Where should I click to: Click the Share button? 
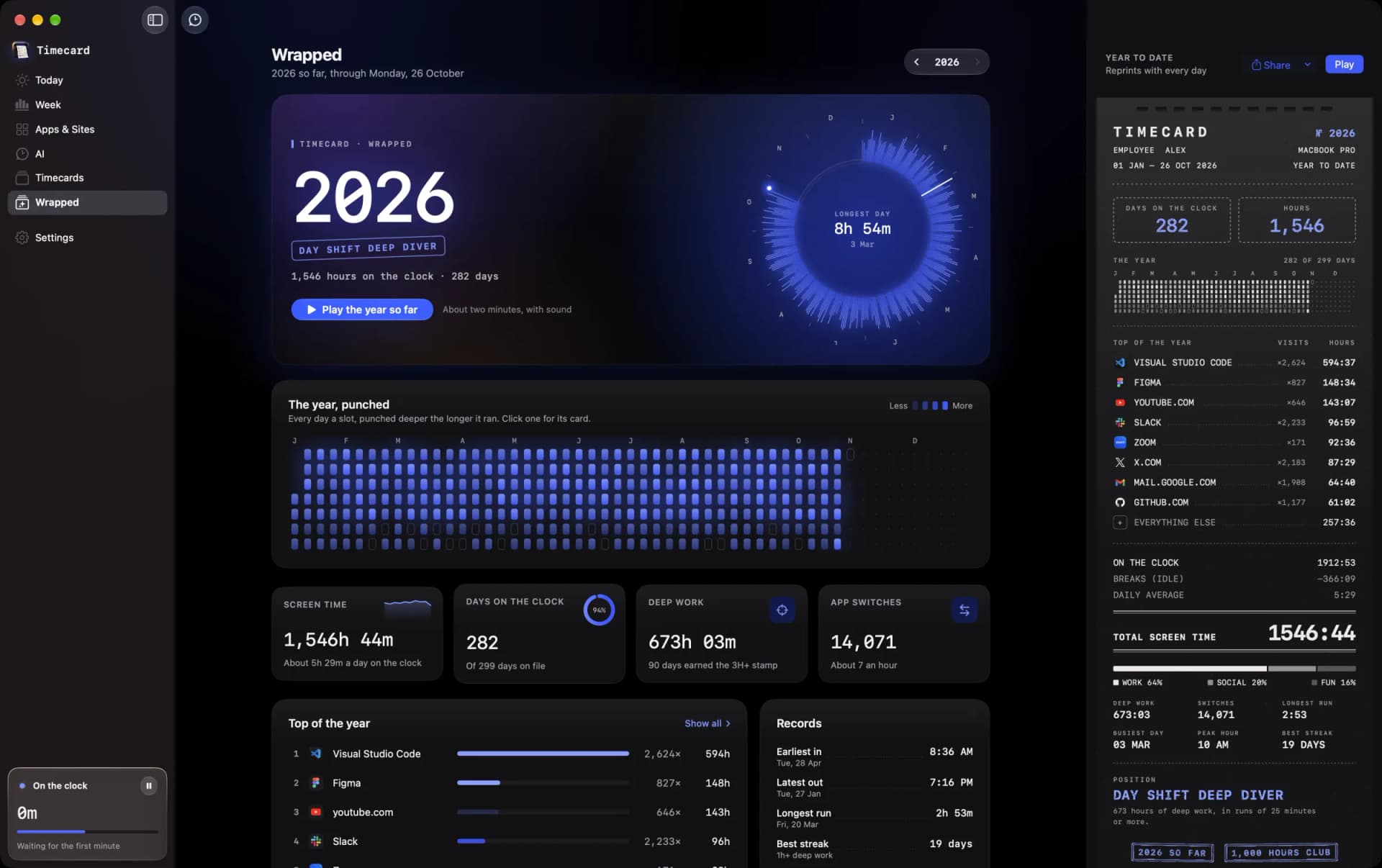tap(1270, 65)
